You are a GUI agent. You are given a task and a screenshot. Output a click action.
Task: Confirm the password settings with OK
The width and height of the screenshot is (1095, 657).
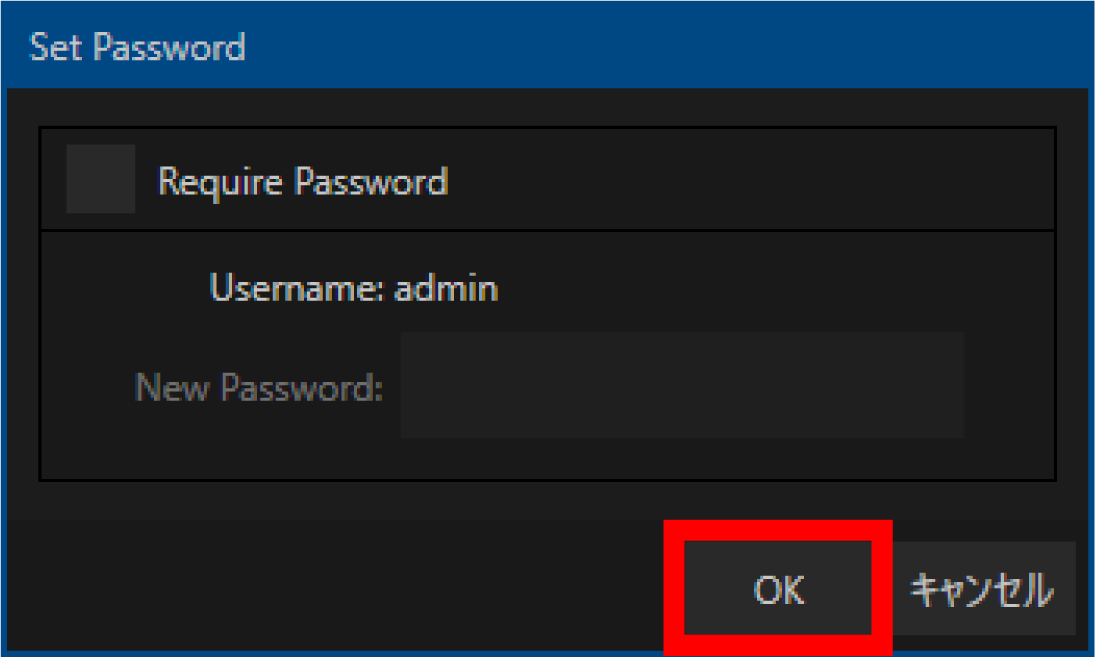pyautogui.click(x=779, y=590)
